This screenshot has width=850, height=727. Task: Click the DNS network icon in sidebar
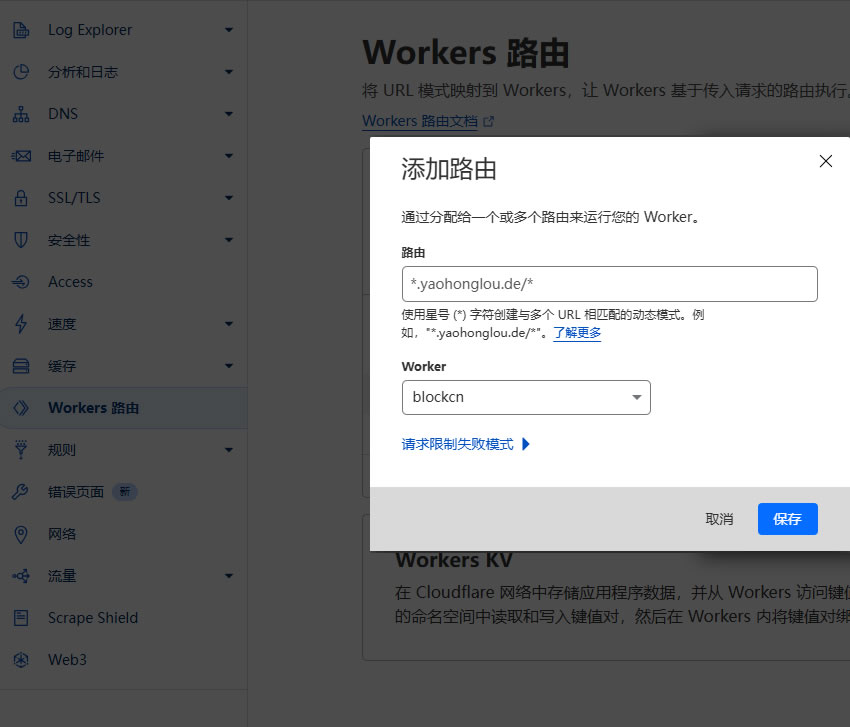click(21, 114)
